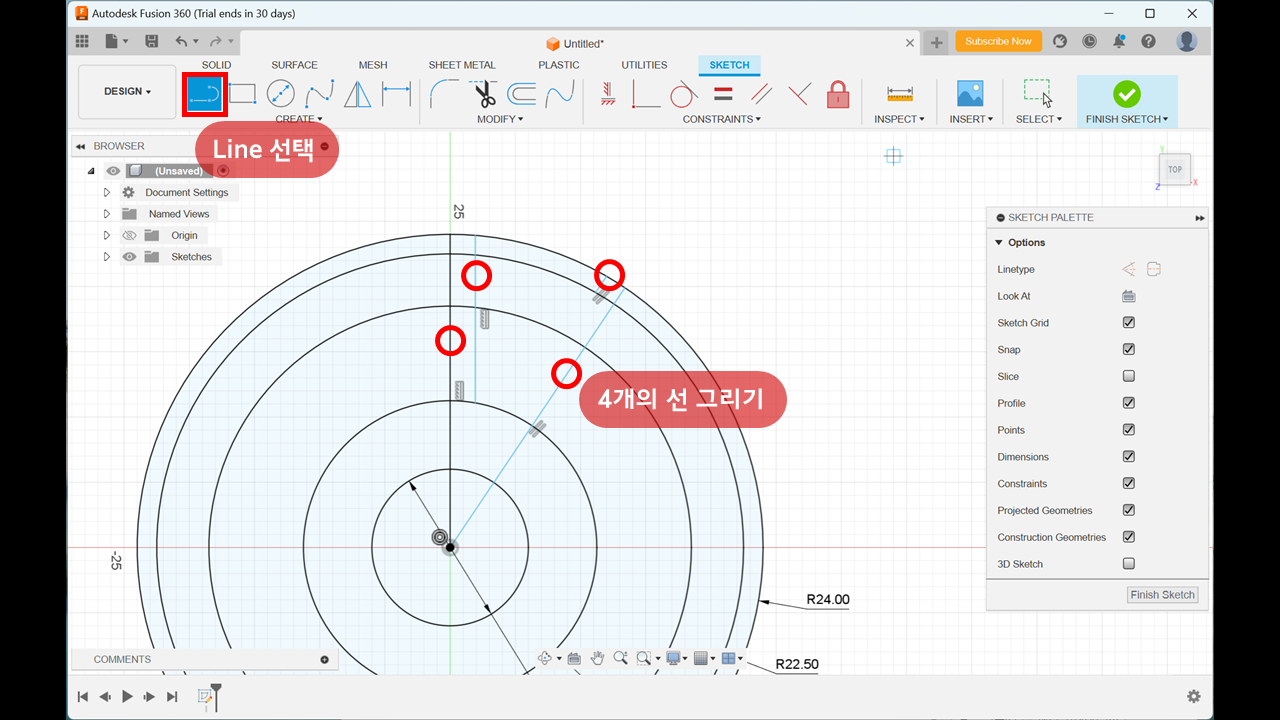
Task: Select the Fit Point Spline tool
Action: [x=319, y=94]
